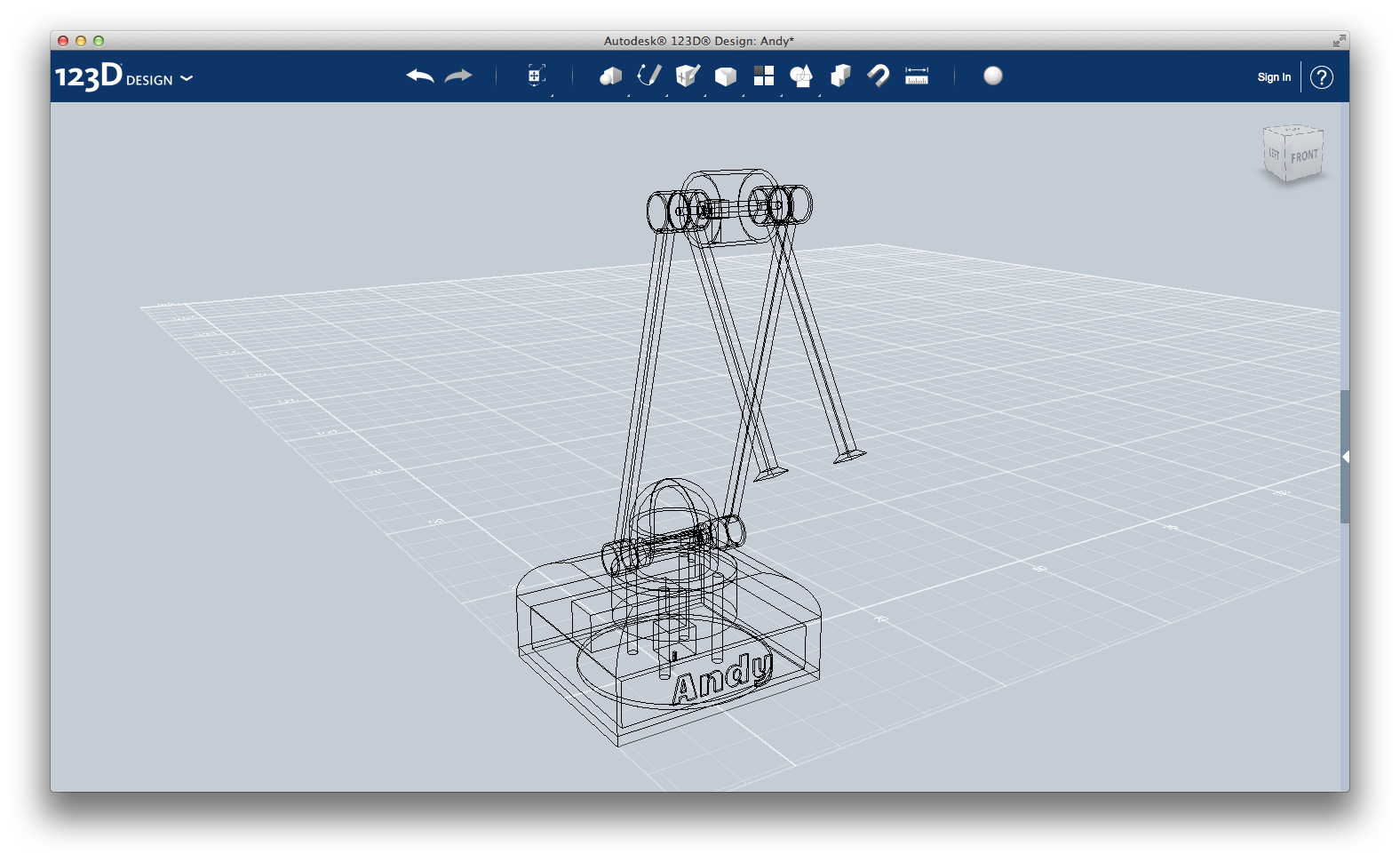
Task: Select the Sketch pencil tool
Action: (649, 76)
